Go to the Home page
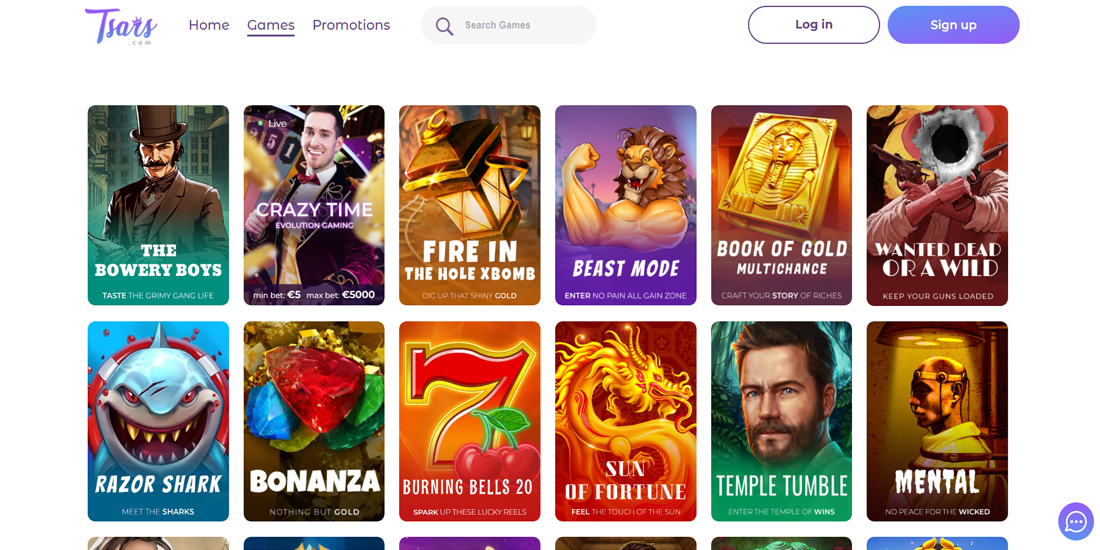The image size is (1100, 550). click(208, 25)
